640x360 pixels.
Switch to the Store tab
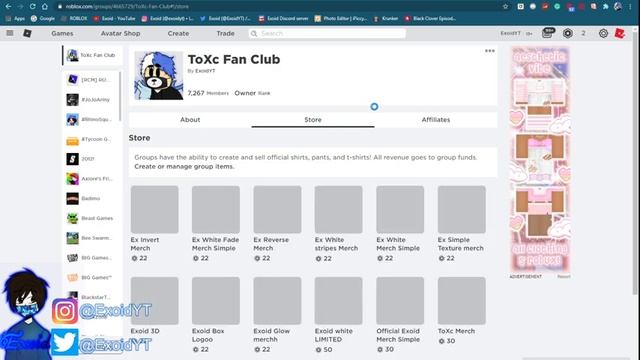pyautogui.click(x=313, y=120)
